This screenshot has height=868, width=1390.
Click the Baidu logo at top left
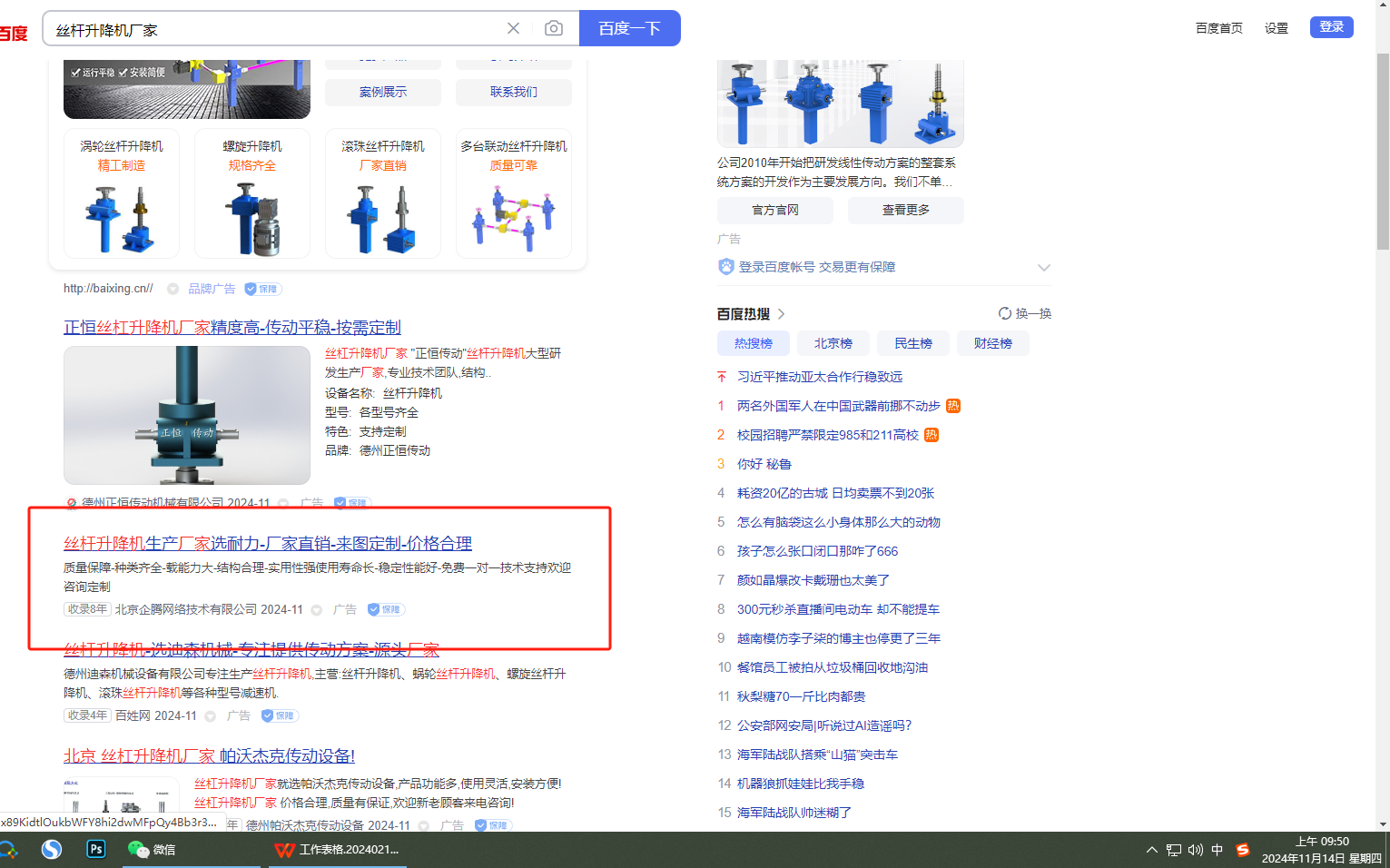coord(14,34)
